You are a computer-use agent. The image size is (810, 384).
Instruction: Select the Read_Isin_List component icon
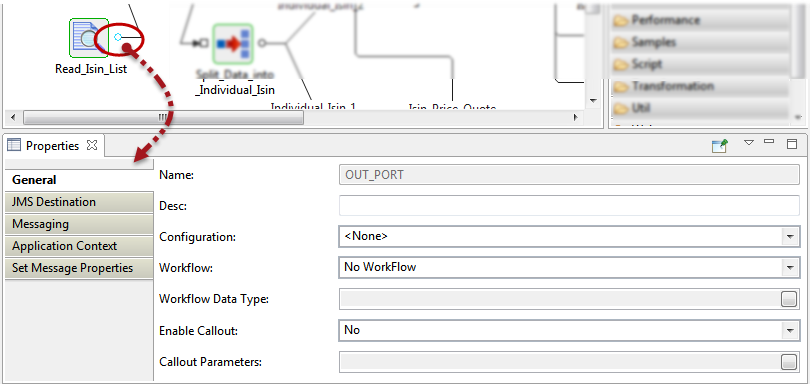tap(89, 38)
